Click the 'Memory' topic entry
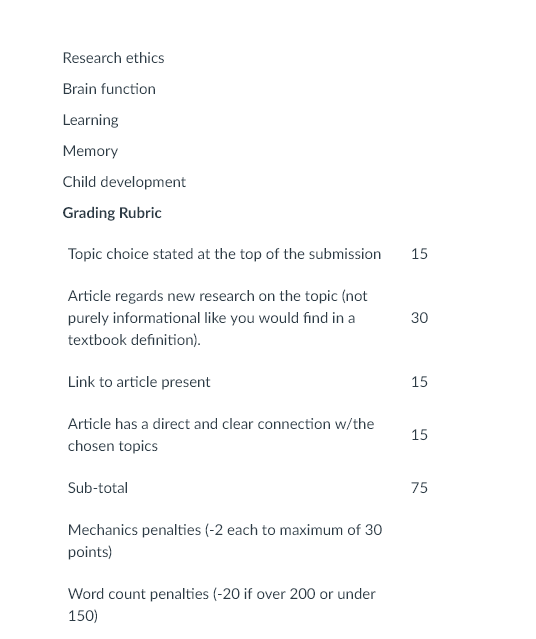This screenshot has height=639, width=536. coord(90,151)
